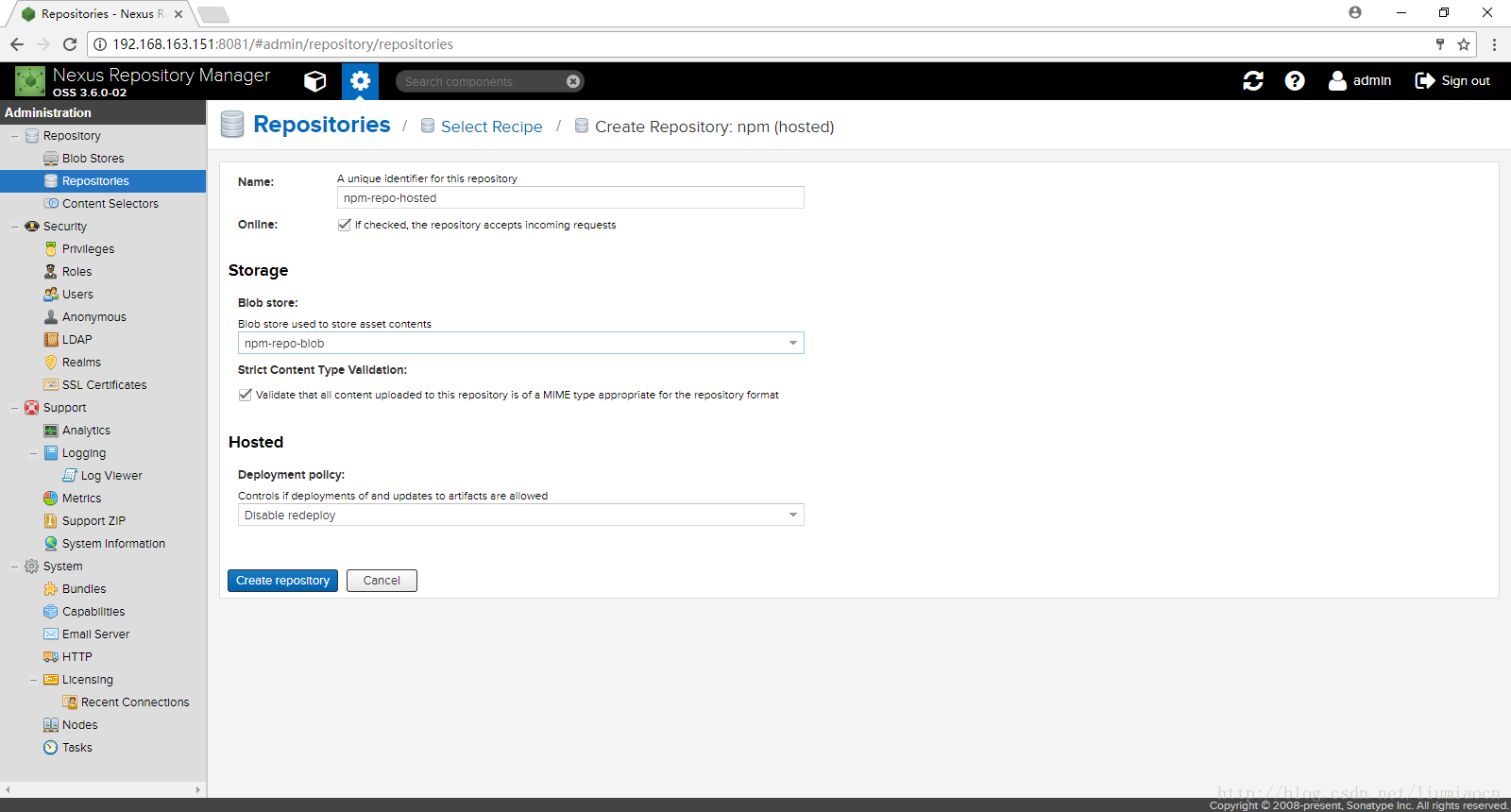Viewport: 1511px width, 812px height.
Task: Click the Chrome profile icon in the title bar
Action: (1355, 12)
